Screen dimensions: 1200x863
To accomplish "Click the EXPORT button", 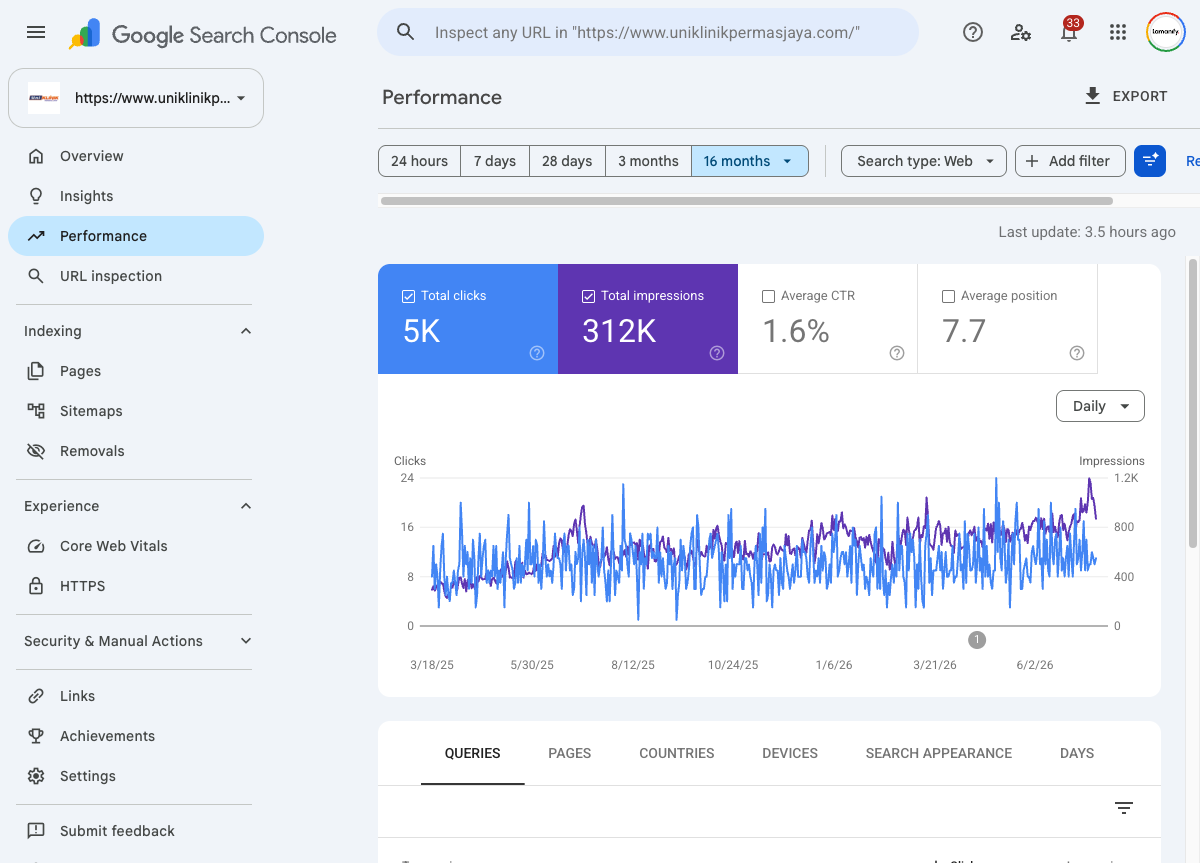I will pos(1126,96).
